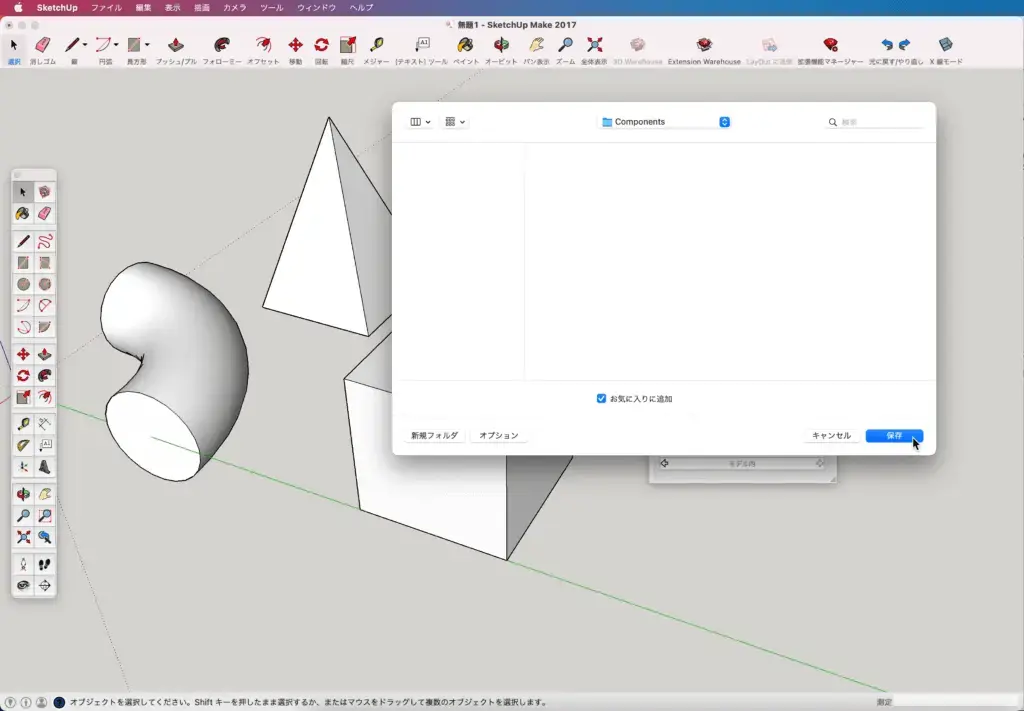Click the ズーム magnifier in the top toolbar
This screenshot has height=711, width=1024.
click(566, 50)
